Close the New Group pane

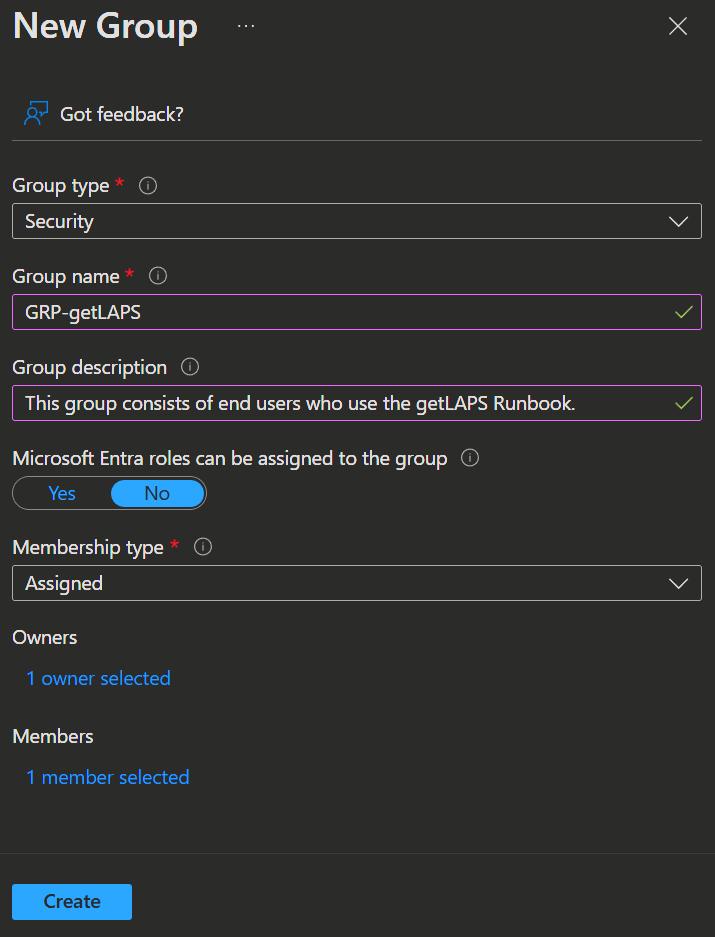(x=677, y=27)
